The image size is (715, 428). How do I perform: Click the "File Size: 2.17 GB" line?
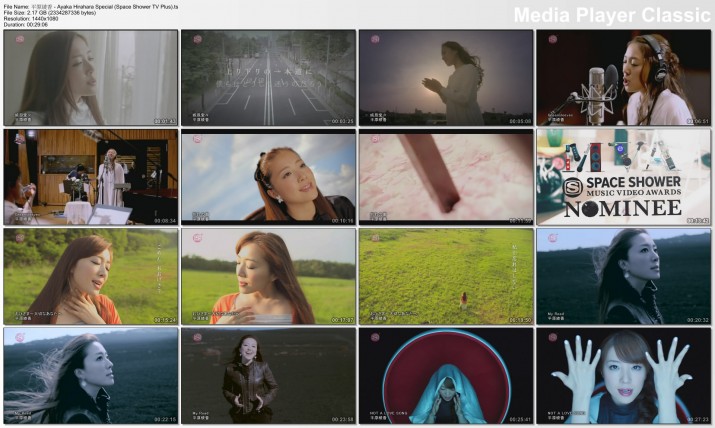(x=50, y=13)
